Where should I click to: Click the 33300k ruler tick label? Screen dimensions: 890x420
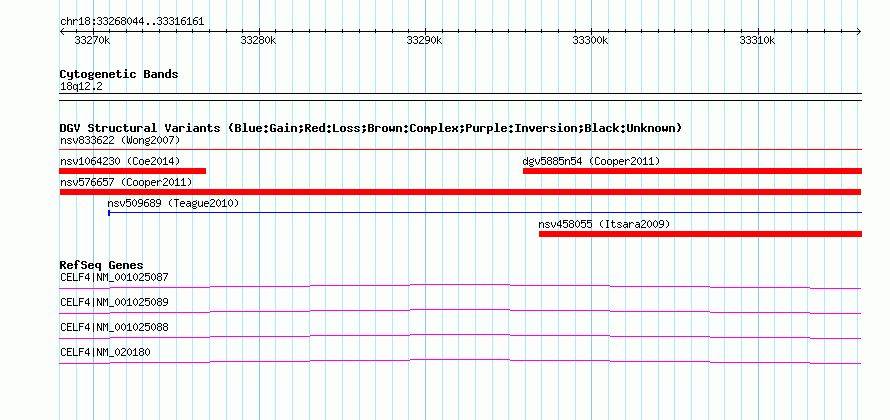[x=590, y=41]
